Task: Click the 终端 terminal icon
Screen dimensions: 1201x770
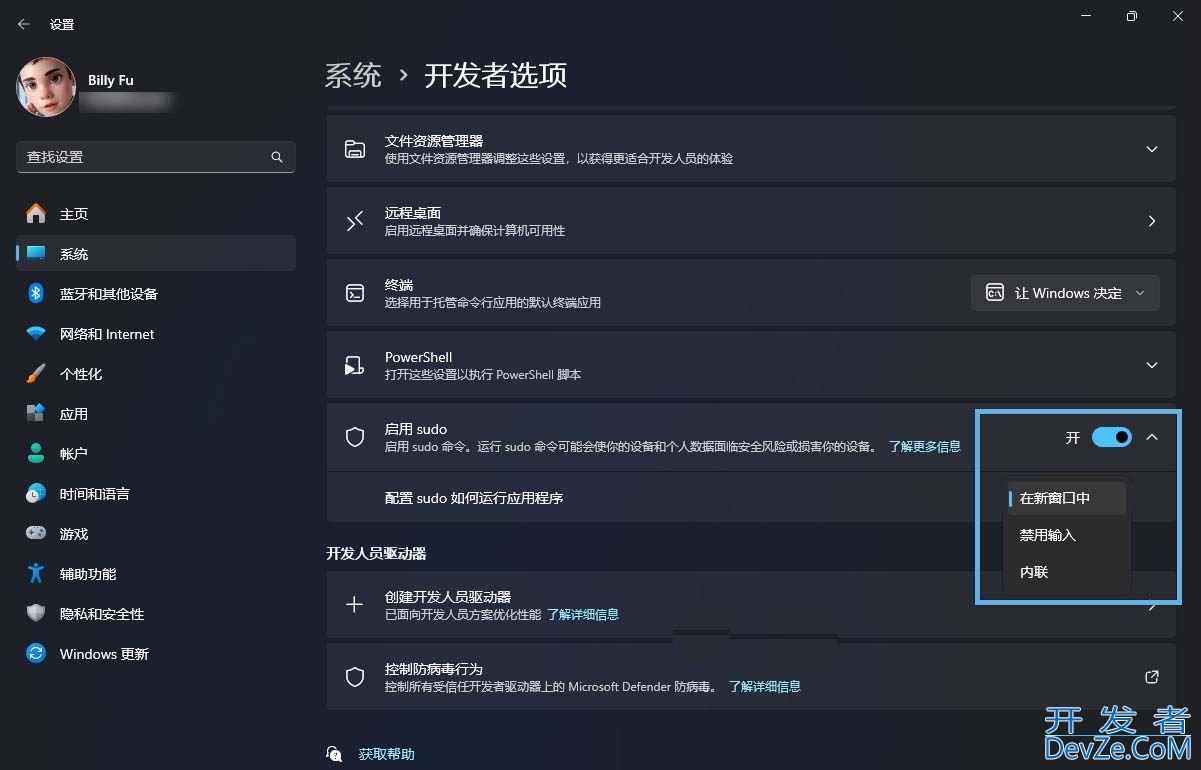Action: 355,293
